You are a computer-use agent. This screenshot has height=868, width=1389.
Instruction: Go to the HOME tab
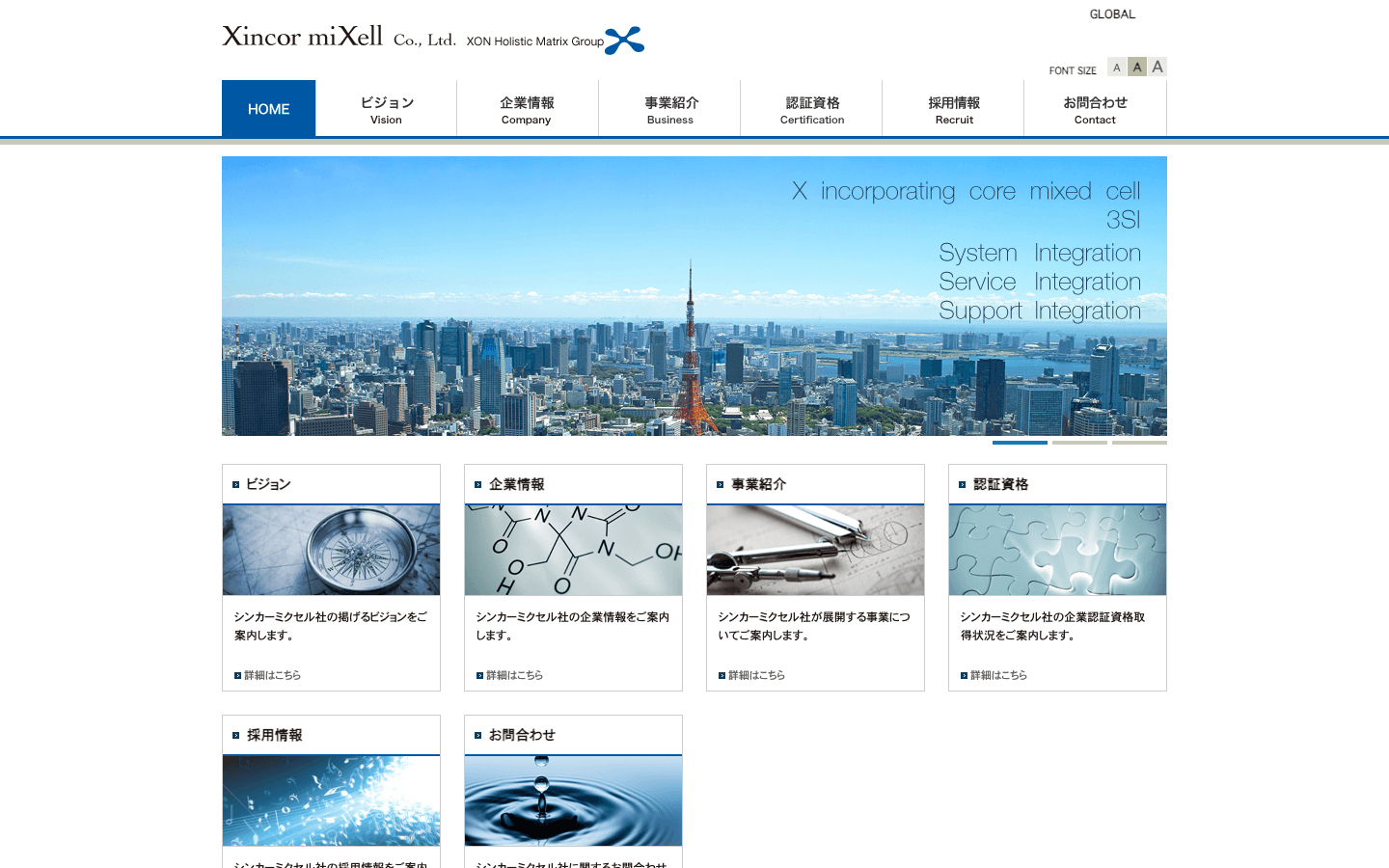[x=268, y=108]
